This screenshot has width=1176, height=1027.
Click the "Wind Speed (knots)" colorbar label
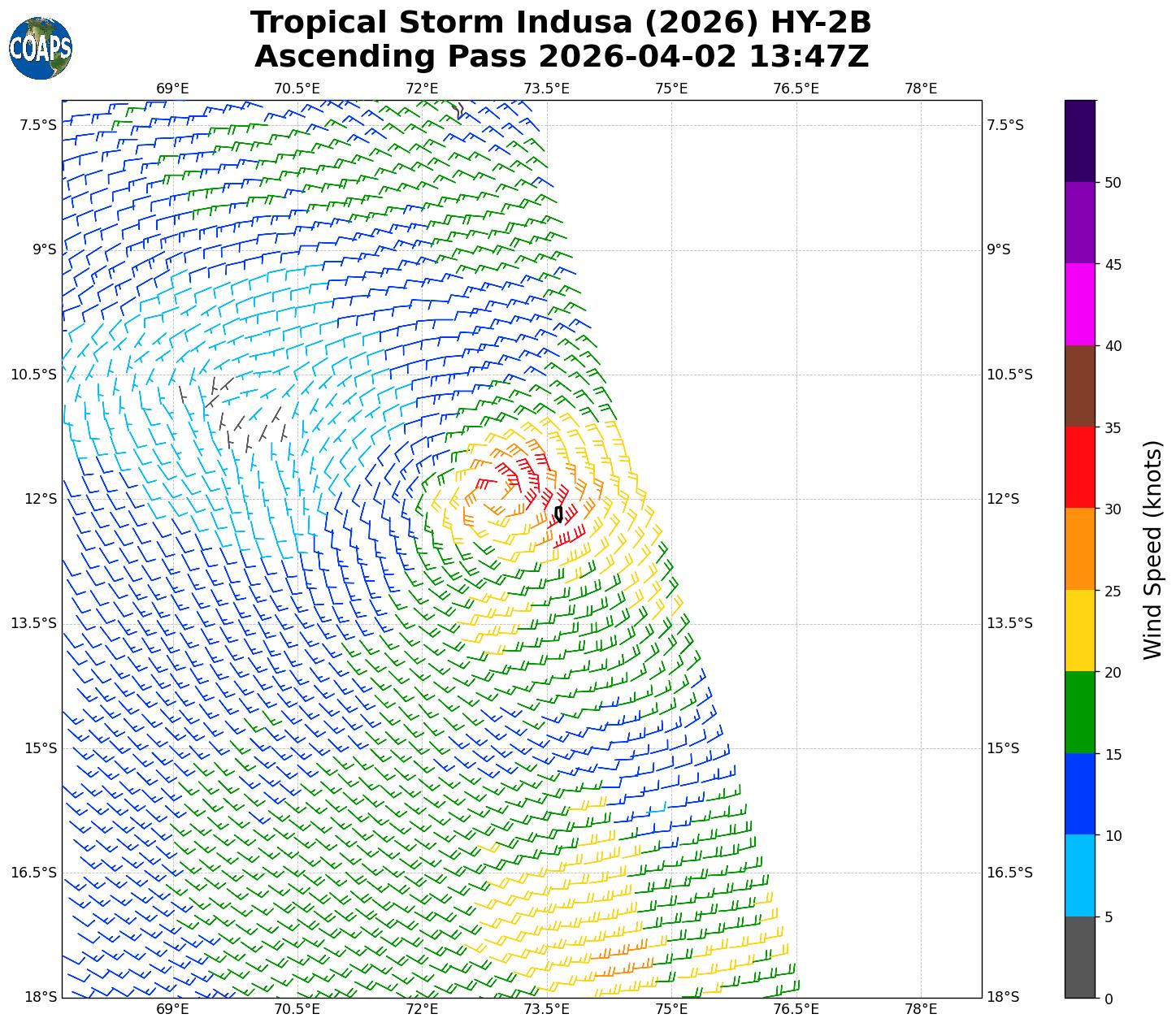pos(1153,549)
